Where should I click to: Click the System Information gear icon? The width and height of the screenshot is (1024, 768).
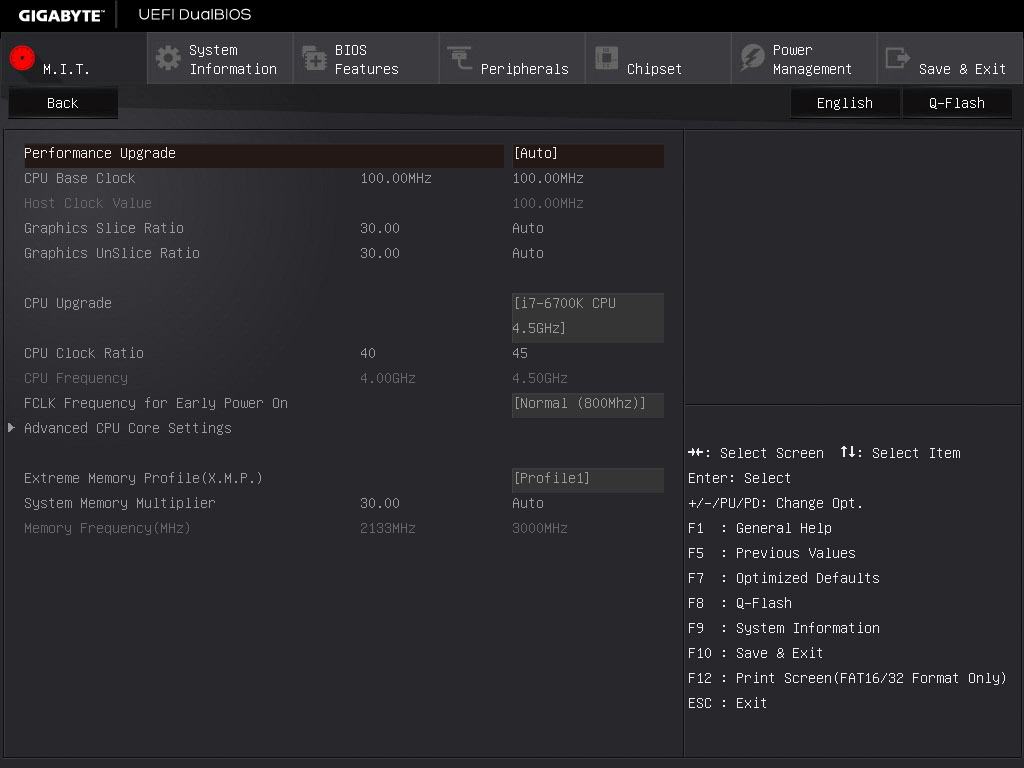coord(168,58)
